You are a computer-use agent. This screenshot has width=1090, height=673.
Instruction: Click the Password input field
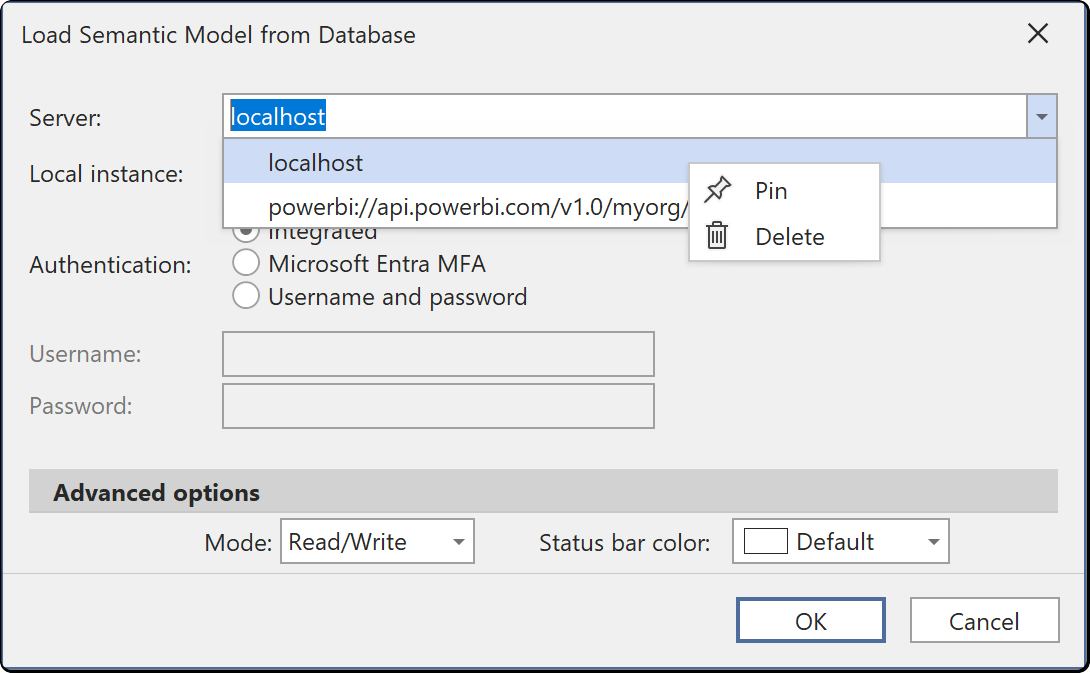pos(438,406)
